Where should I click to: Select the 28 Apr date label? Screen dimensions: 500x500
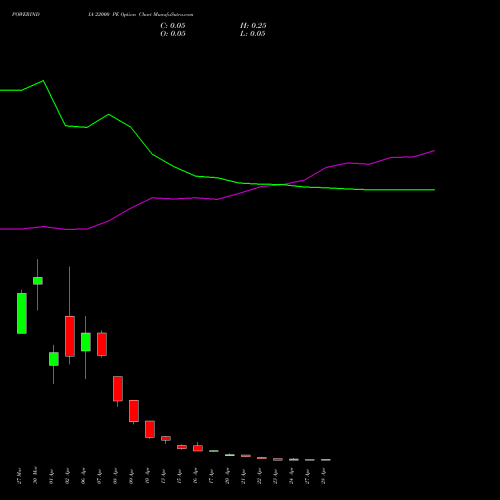(x=323, y=476)
